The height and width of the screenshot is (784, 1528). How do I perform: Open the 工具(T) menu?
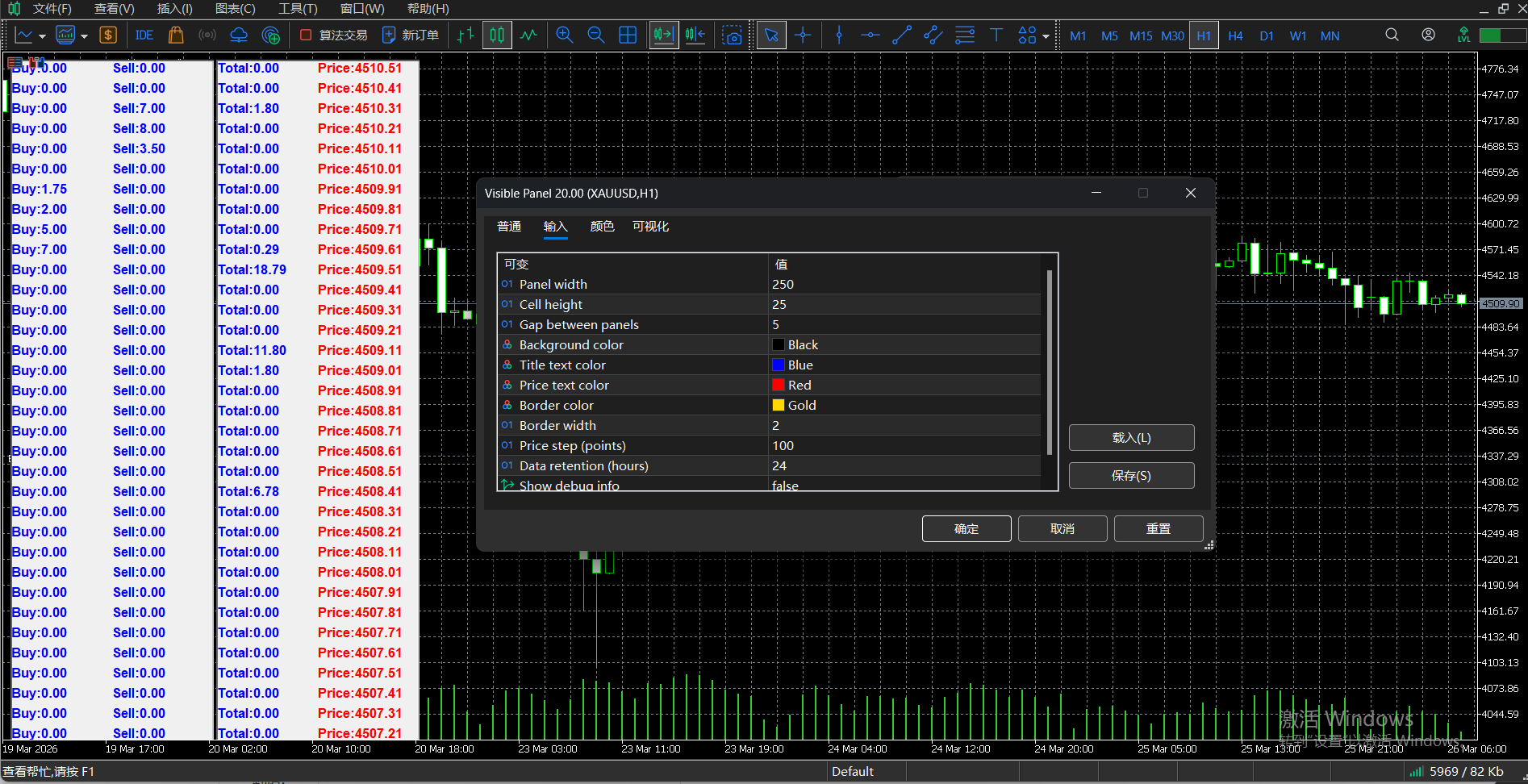298,9
